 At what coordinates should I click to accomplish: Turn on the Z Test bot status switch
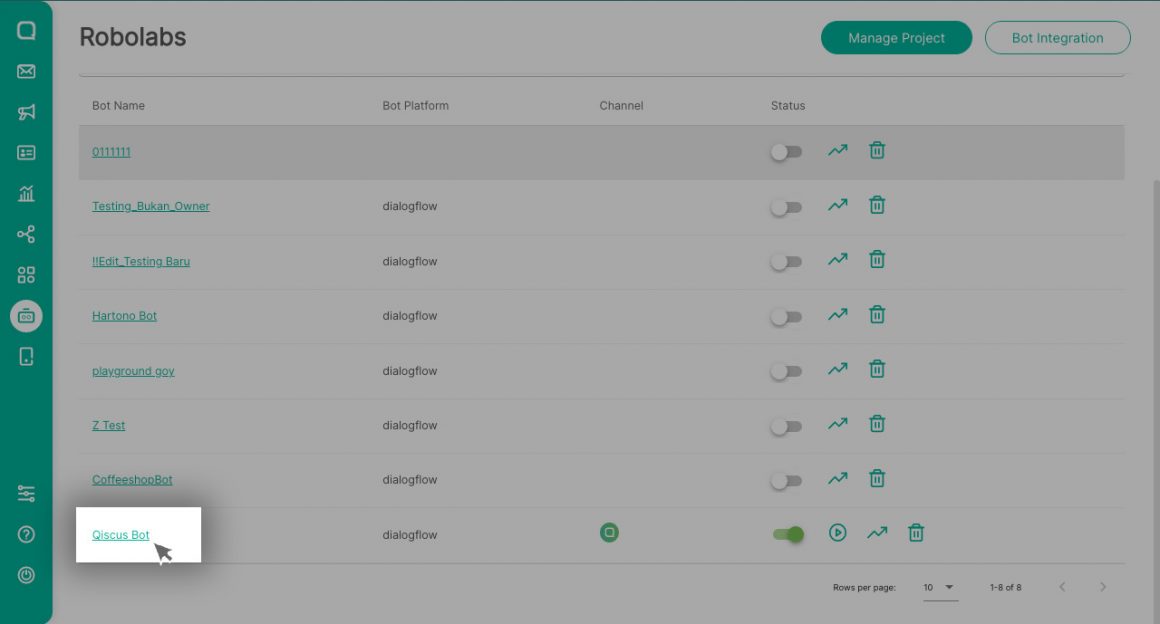[786, 423]
